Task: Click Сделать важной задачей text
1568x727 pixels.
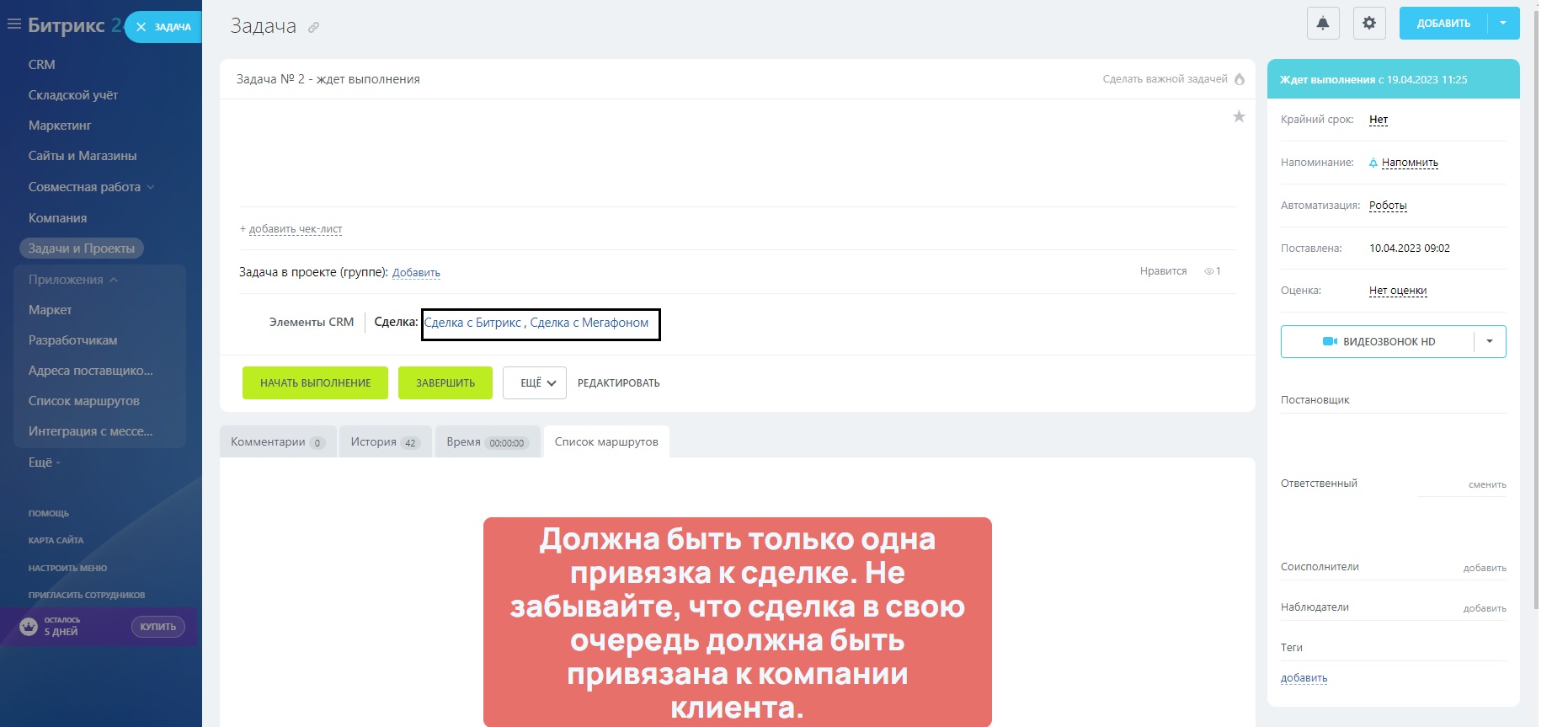Action: [1165, 79]
